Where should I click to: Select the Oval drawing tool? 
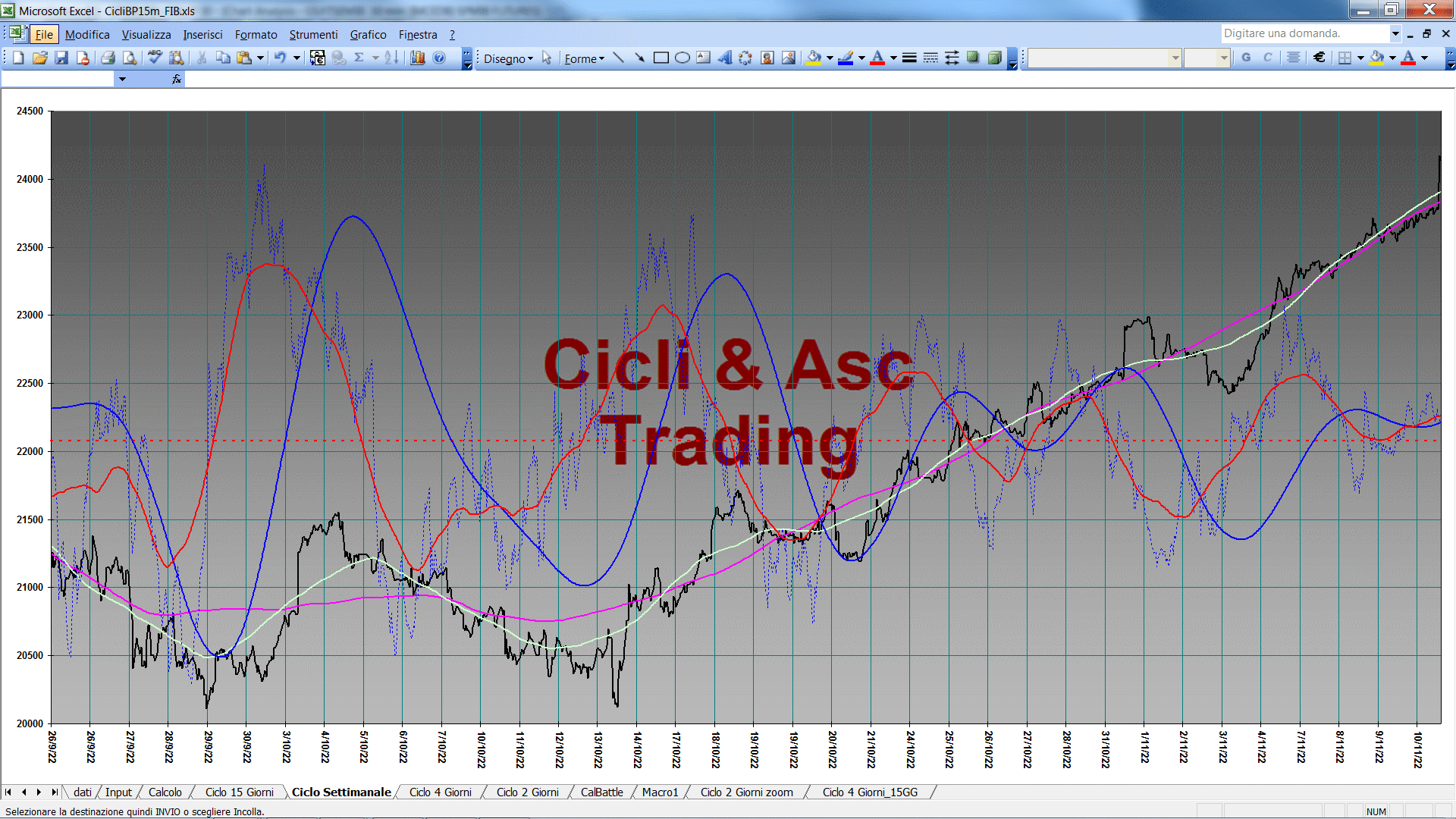(682, 58)
